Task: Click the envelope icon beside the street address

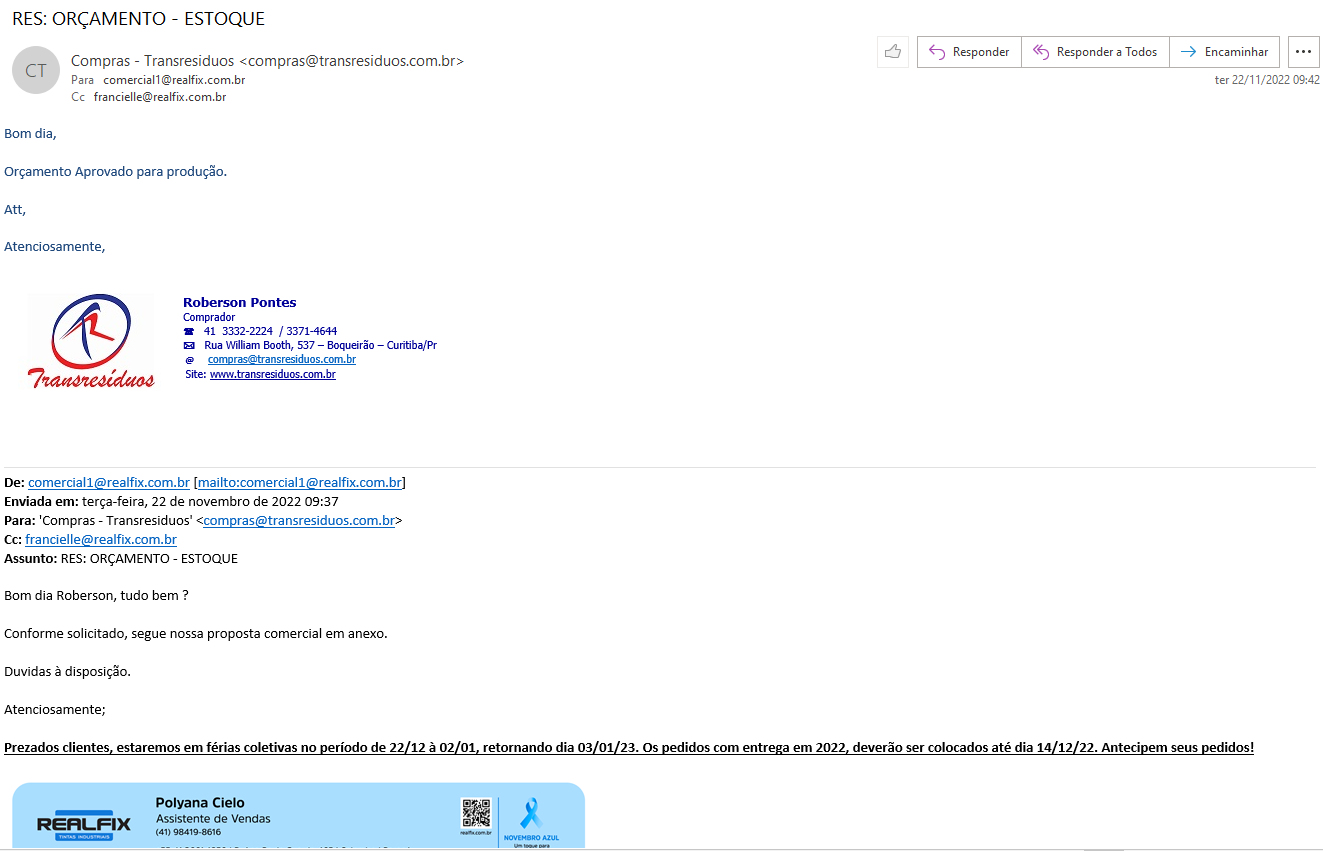Action: [189, 345]
